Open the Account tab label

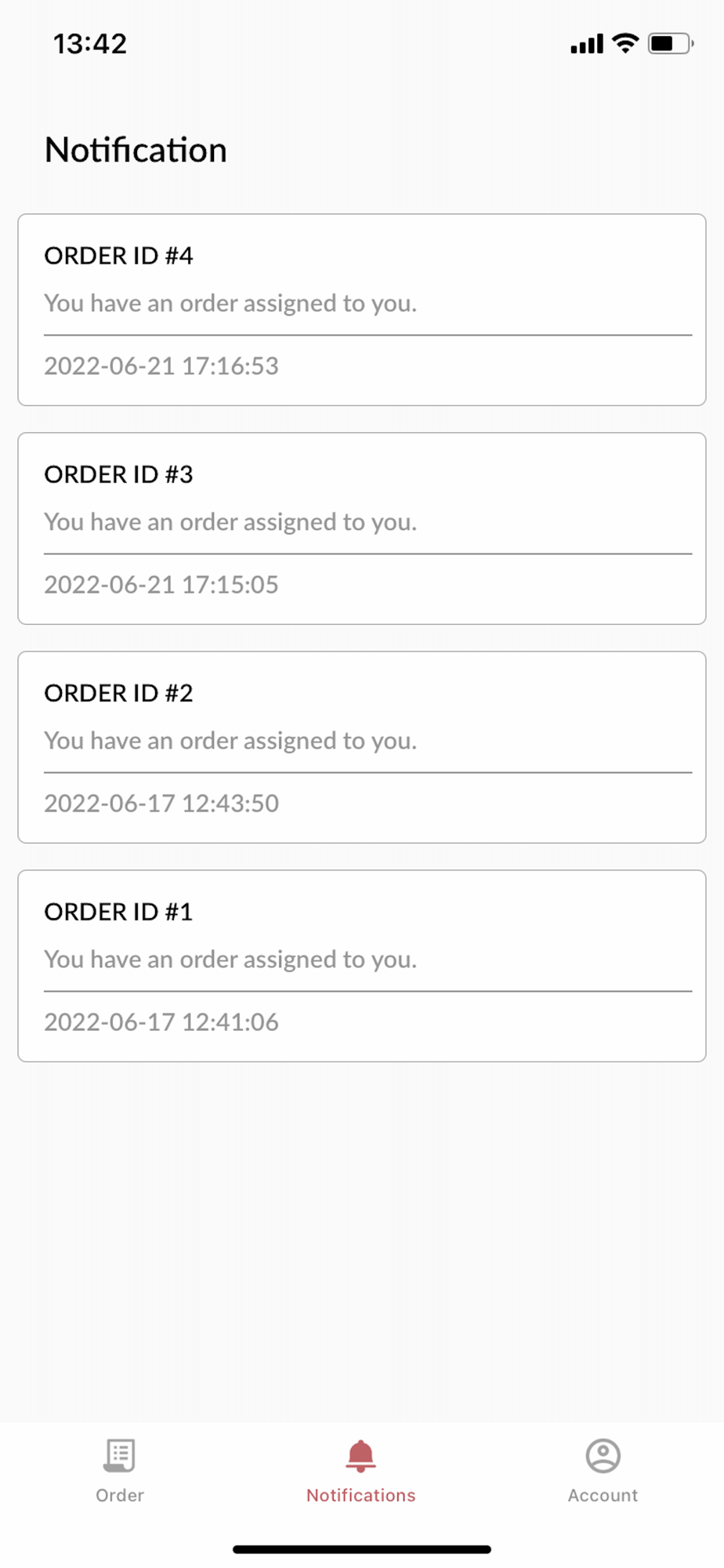pyautogui.click(x=603, y=1495)
